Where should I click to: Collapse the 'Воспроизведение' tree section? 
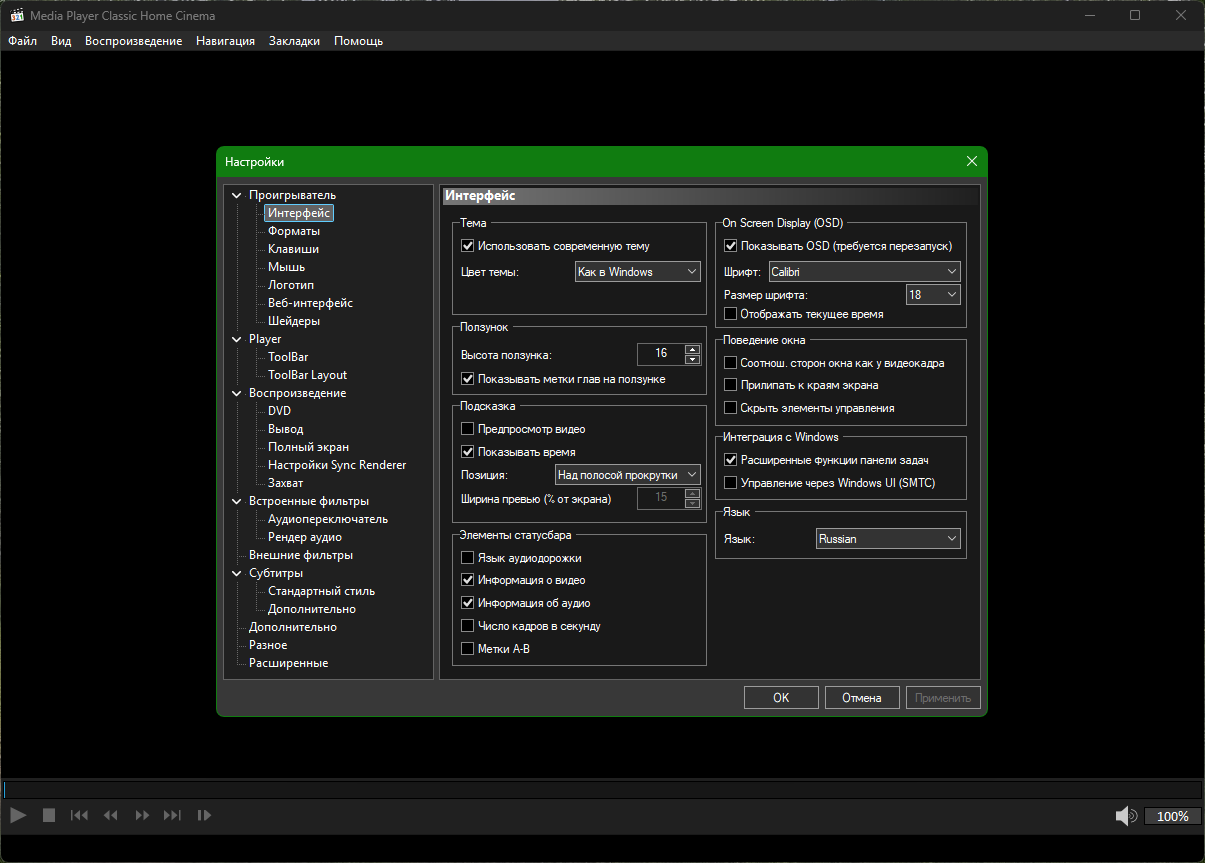click(236, 393)
